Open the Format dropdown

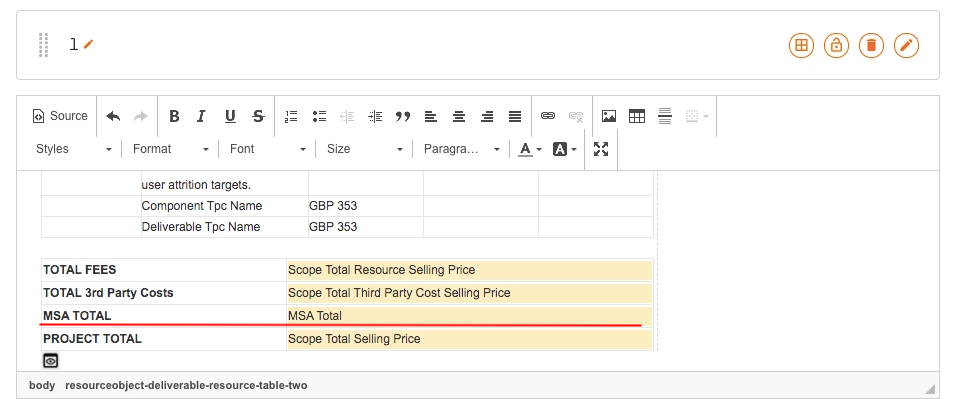171,149
